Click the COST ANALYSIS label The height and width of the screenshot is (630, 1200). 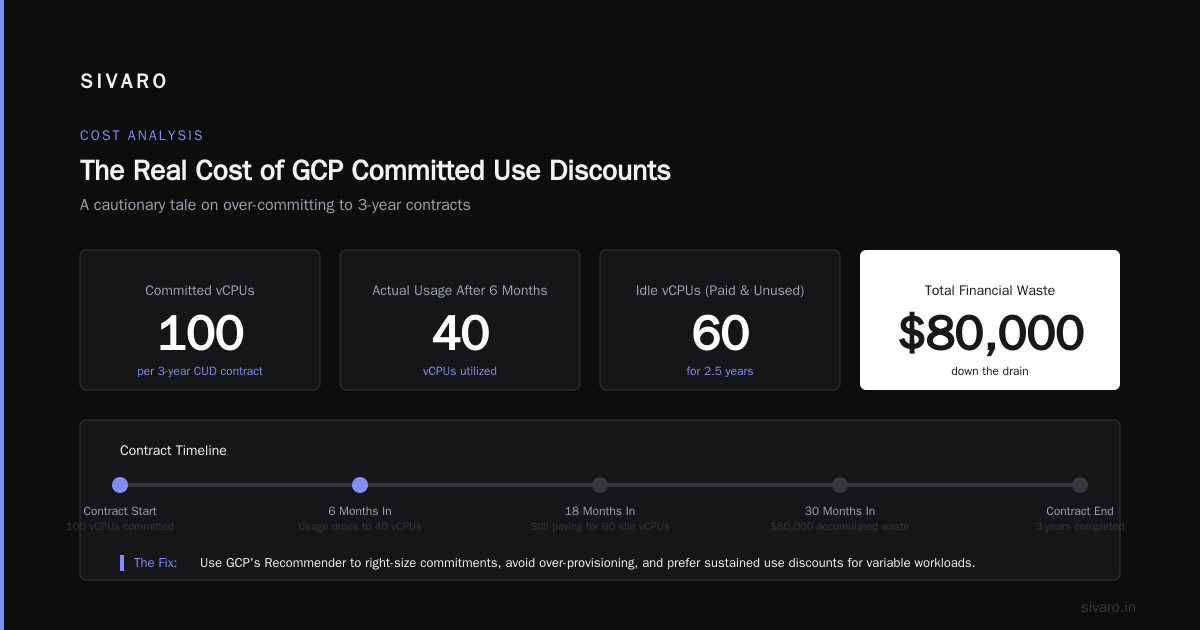[142, 135]
